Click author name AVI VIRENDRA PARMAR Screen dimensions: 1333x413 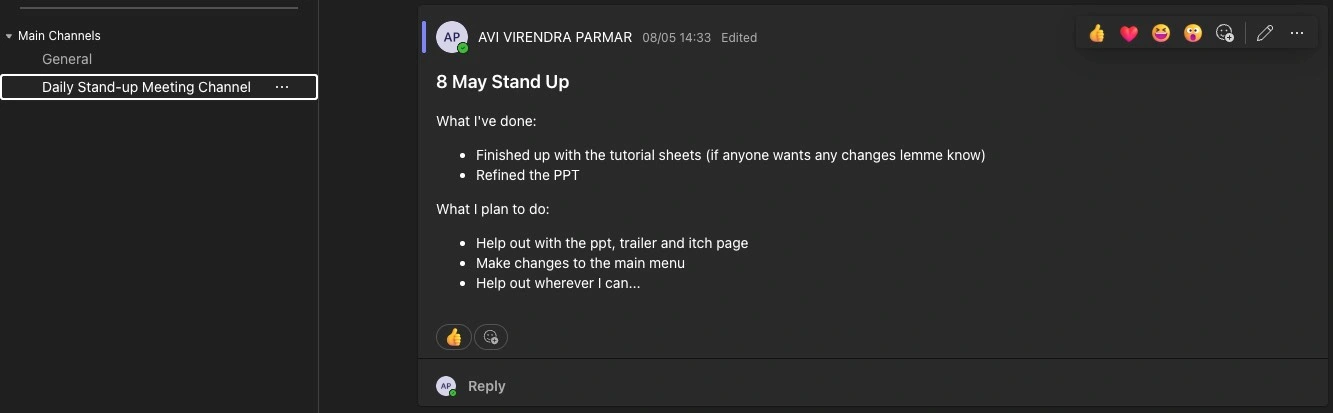tap(555, 38)
